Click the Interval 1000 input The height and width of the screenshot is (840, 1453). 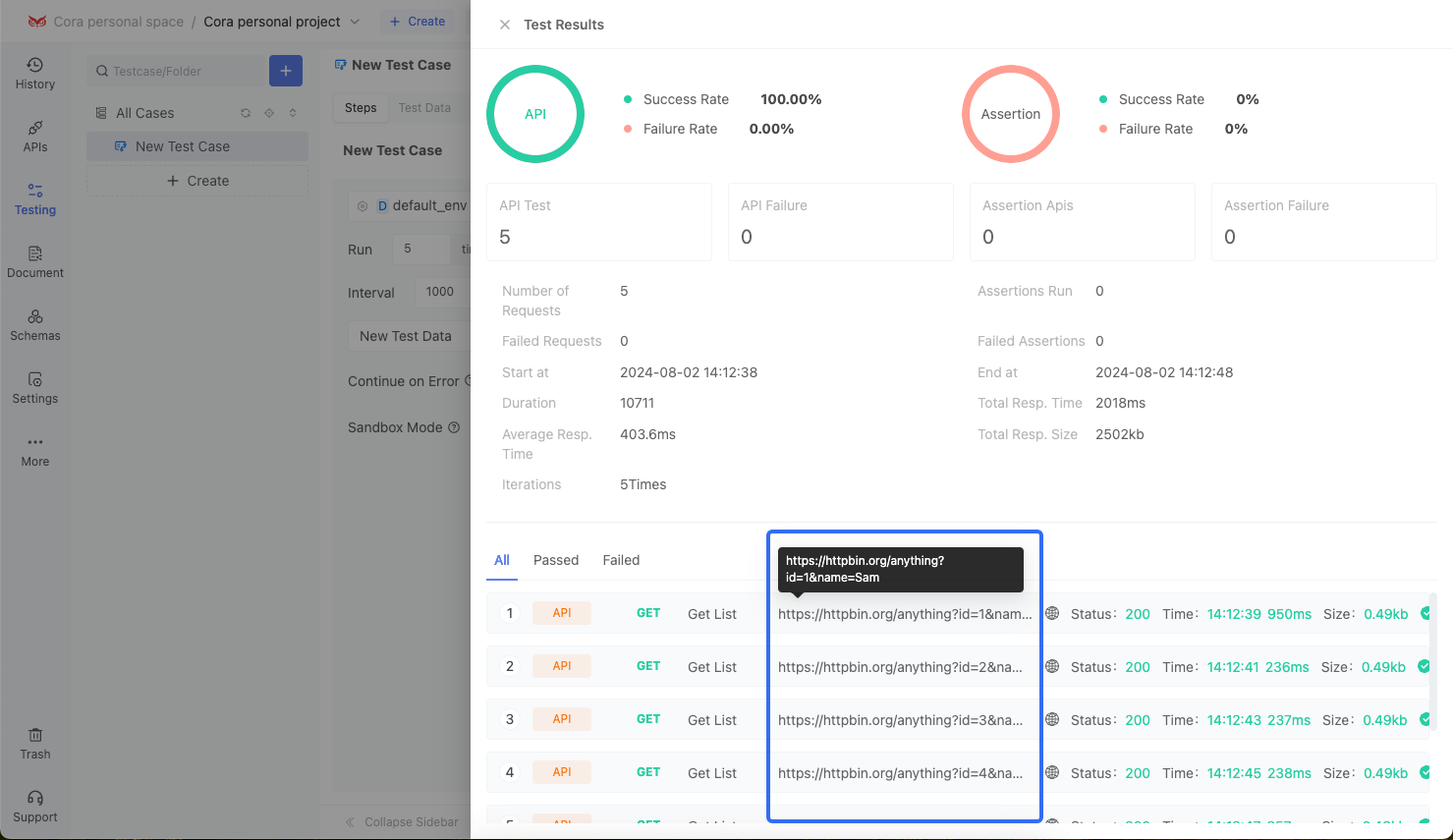tap(442, 292)
